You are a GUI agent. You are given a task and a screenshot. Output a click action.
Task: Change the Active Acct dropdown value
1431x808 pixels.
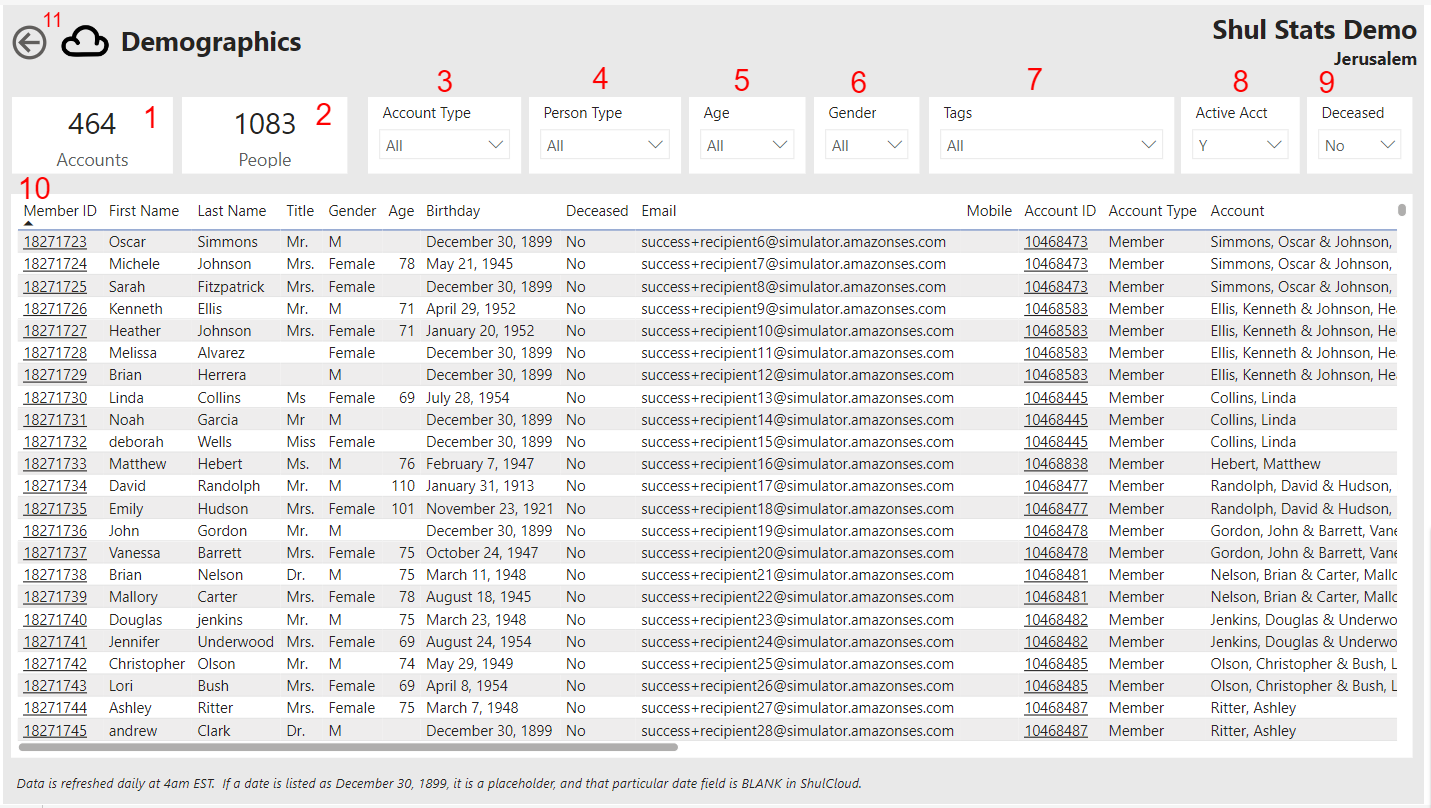coord(1239,145)
